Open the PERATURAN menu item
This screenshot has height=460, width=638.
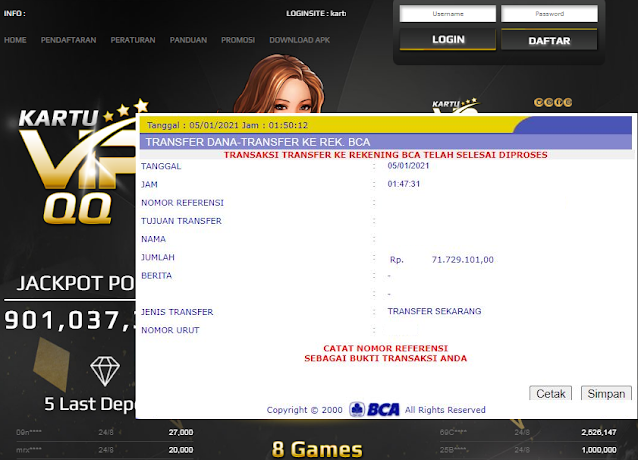coord(133,40)
